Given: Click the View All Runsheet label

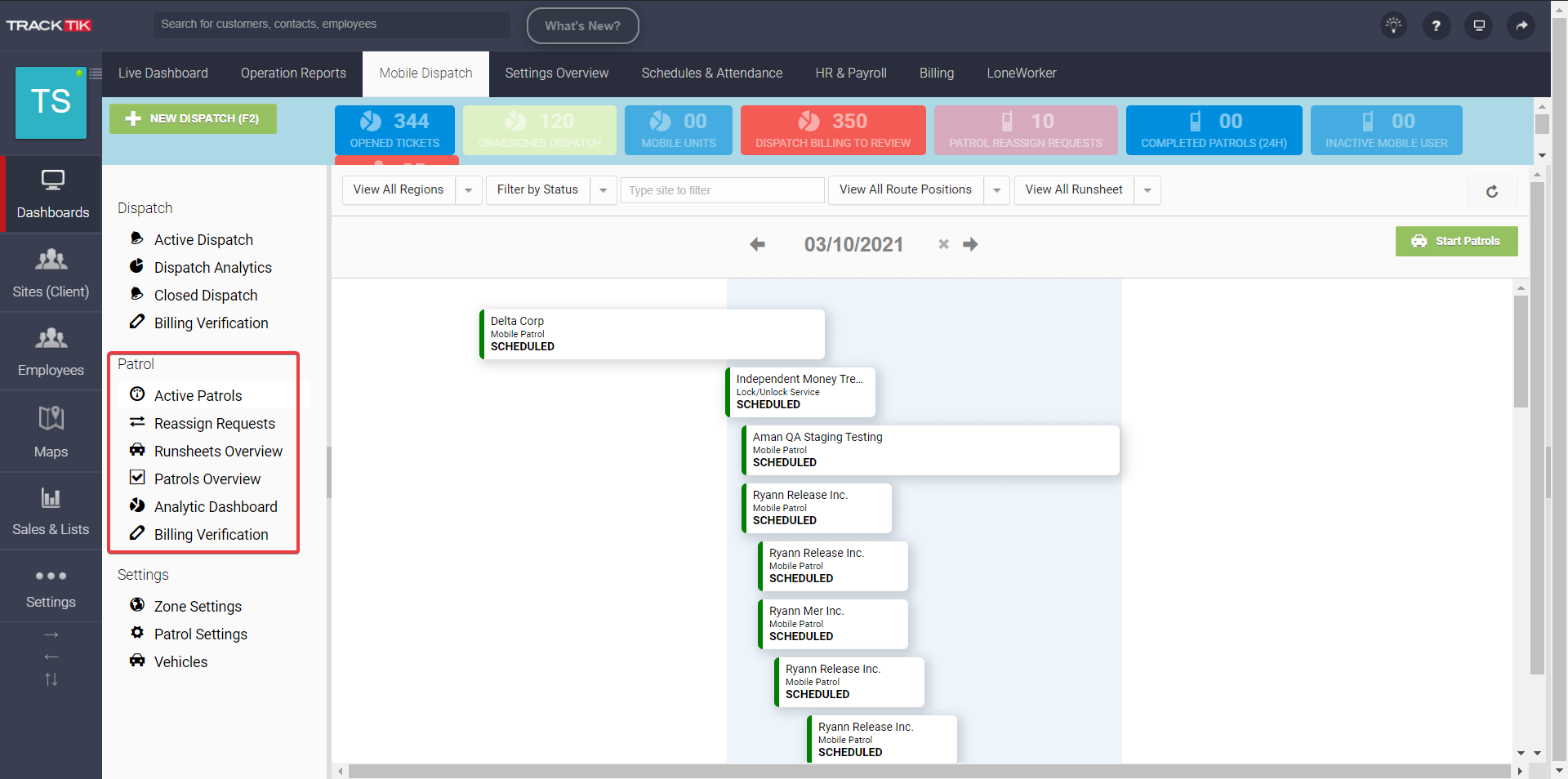Looking at the screenshot, I should 1074,189.
